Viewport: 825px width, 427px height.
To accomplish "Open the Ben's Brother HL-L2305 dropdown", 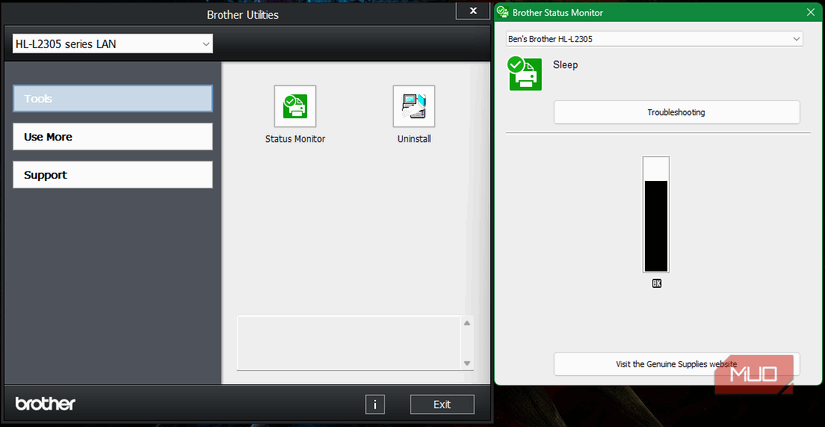I will tap(654, 39).
